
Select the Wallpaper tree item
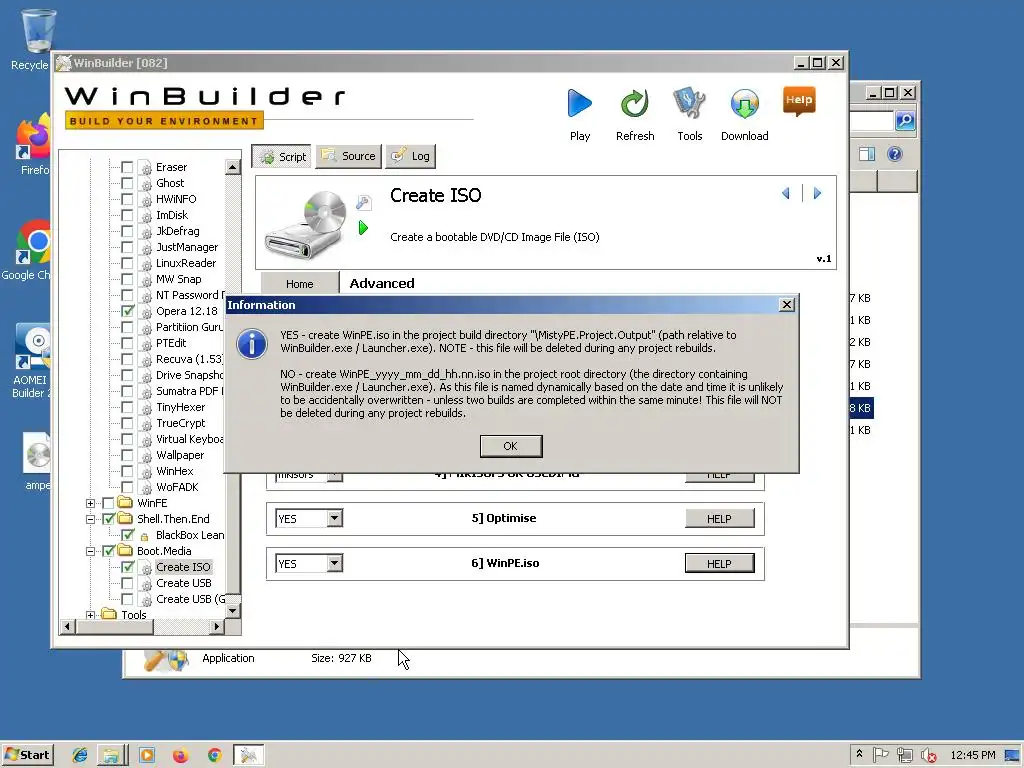[180, 455]
